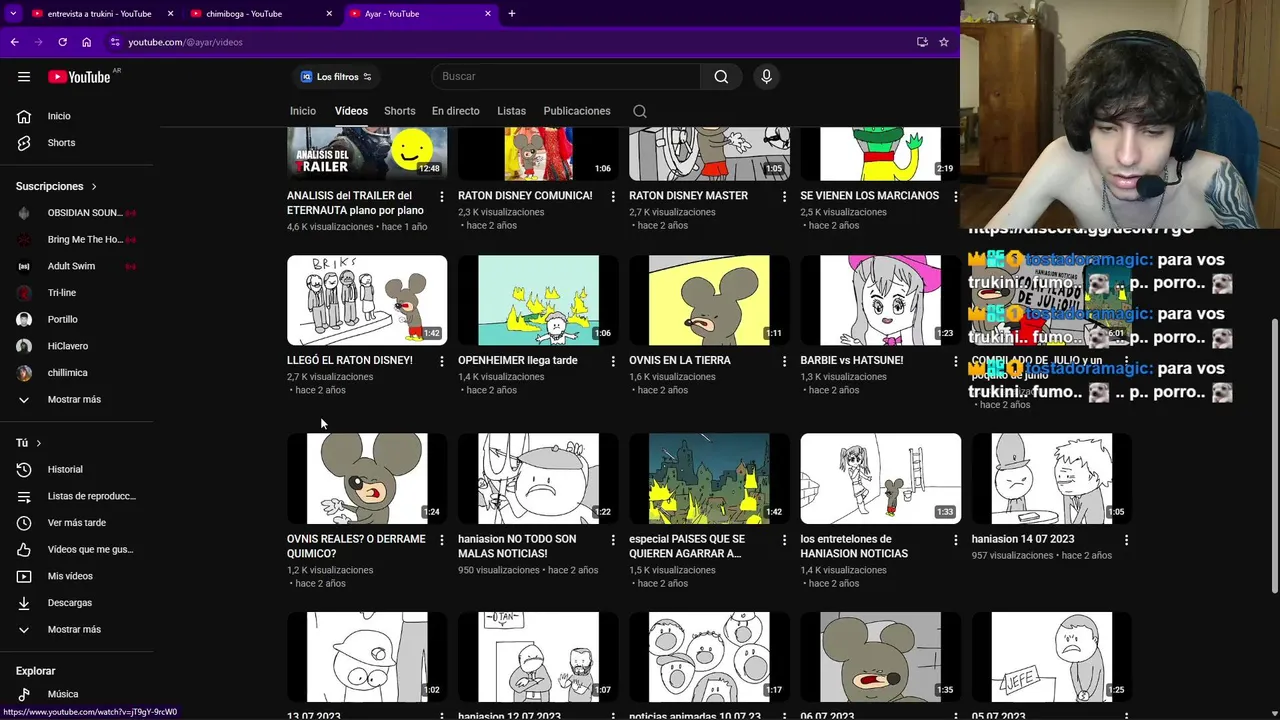The width and height of the screenshot is (1280, 720).
Task: Open Ver más tarde playlist
Action: 76,523
